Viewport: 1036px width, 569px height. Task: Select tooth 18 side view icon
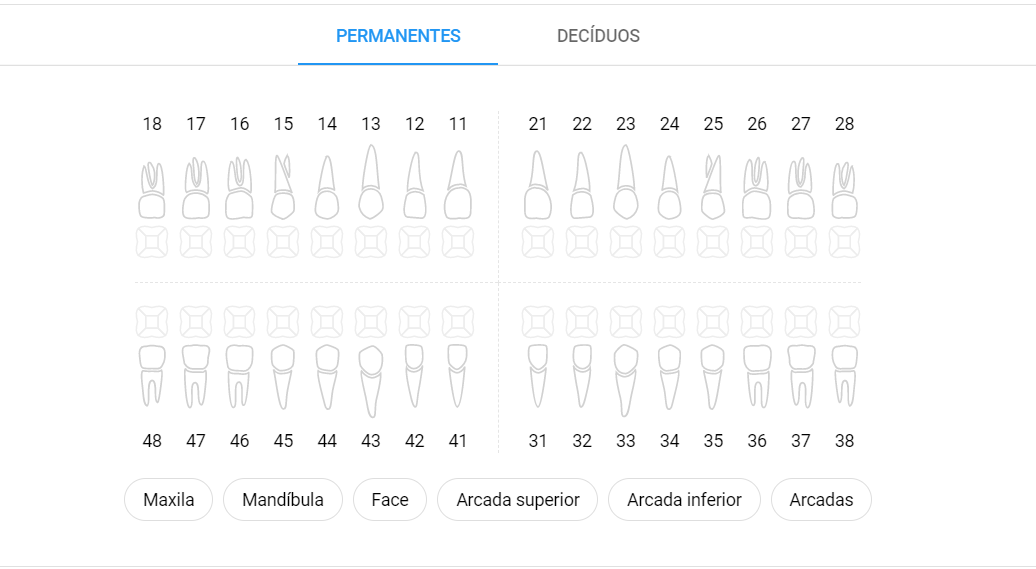[152, 190]
